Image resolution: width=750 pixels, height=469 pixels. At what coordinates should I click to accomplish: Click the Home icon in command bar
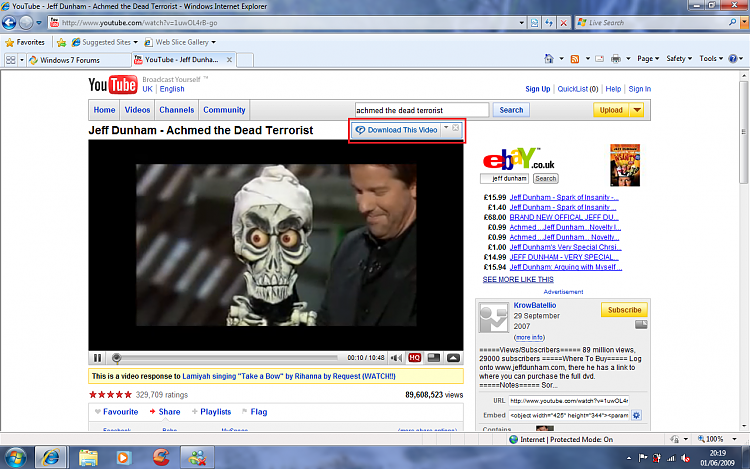coord(549,58)
